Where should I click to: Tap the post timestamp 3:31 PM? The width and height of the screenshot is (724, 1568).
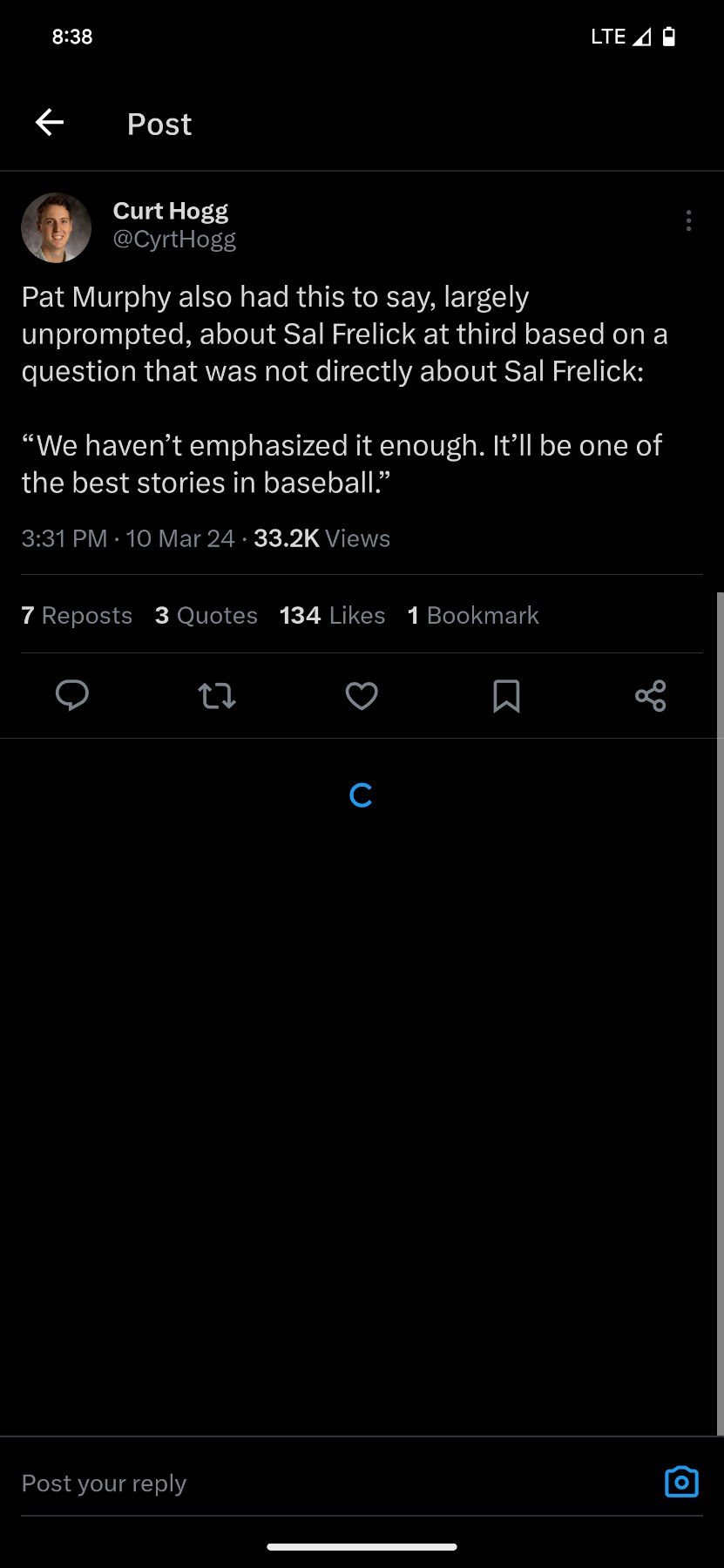click(x=64, y=538)
